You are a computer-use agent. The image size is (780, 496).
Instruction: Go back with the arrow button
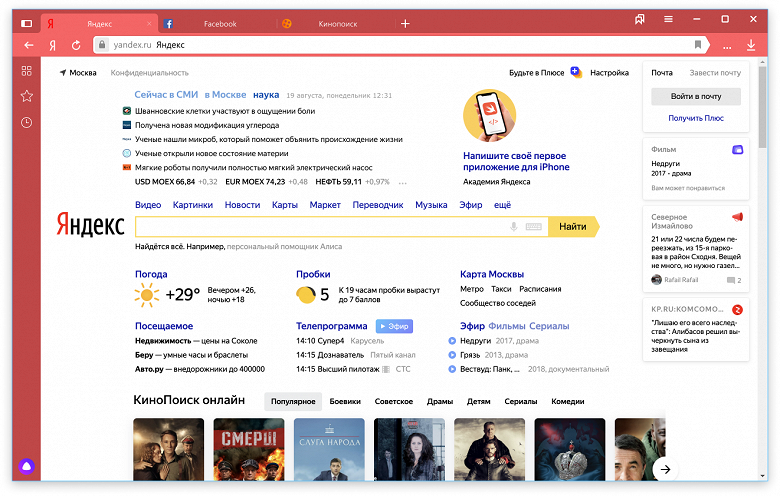tap(29, 45)
